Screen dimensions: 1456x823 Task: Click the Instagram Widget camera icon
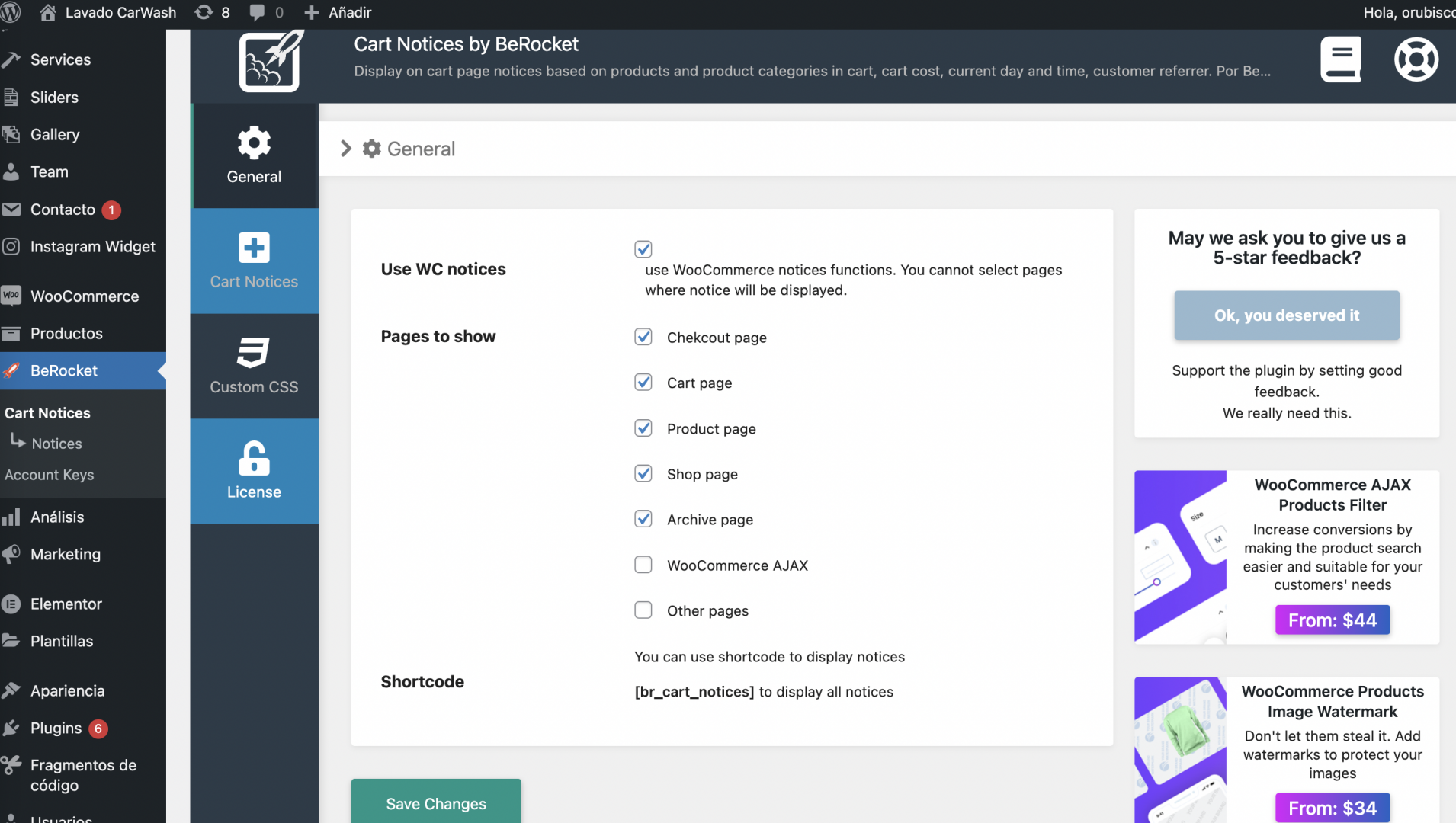(11, 246)
